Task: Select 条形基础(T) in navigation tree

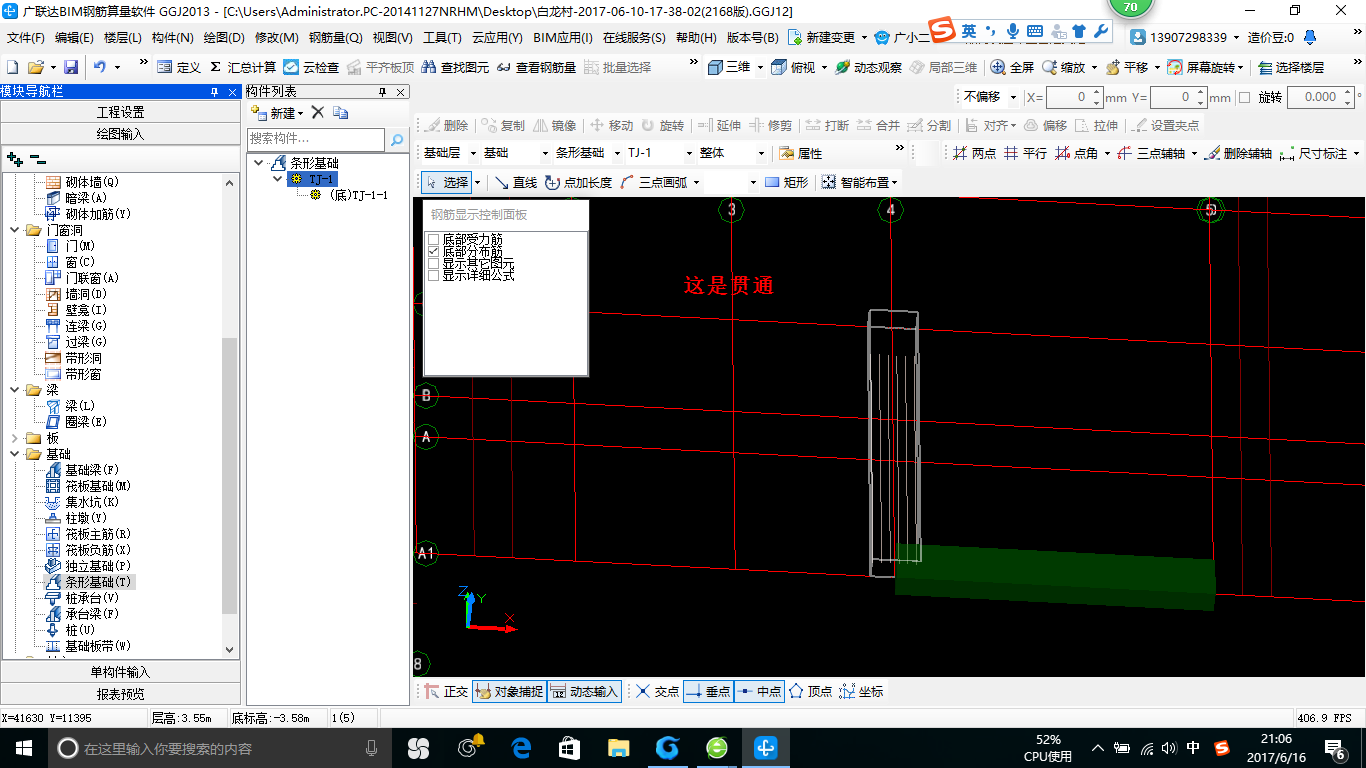Action: coord(88,582)
